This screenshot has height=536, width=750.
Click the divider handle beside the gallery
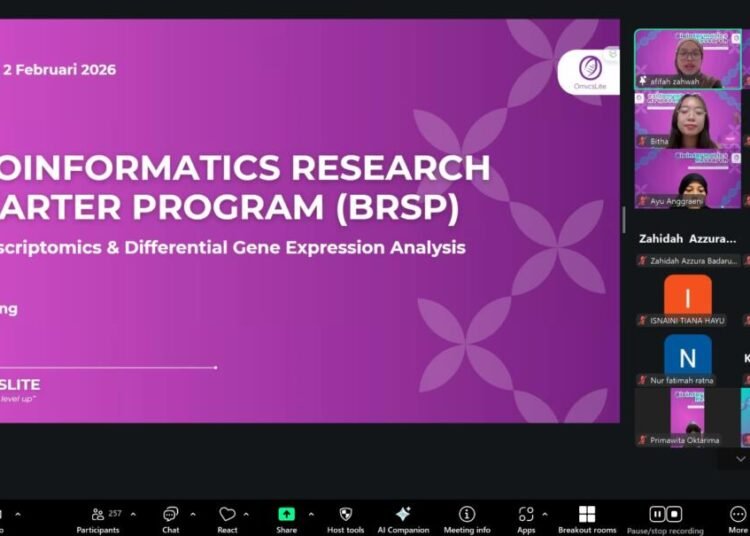(x=624, y=220)
